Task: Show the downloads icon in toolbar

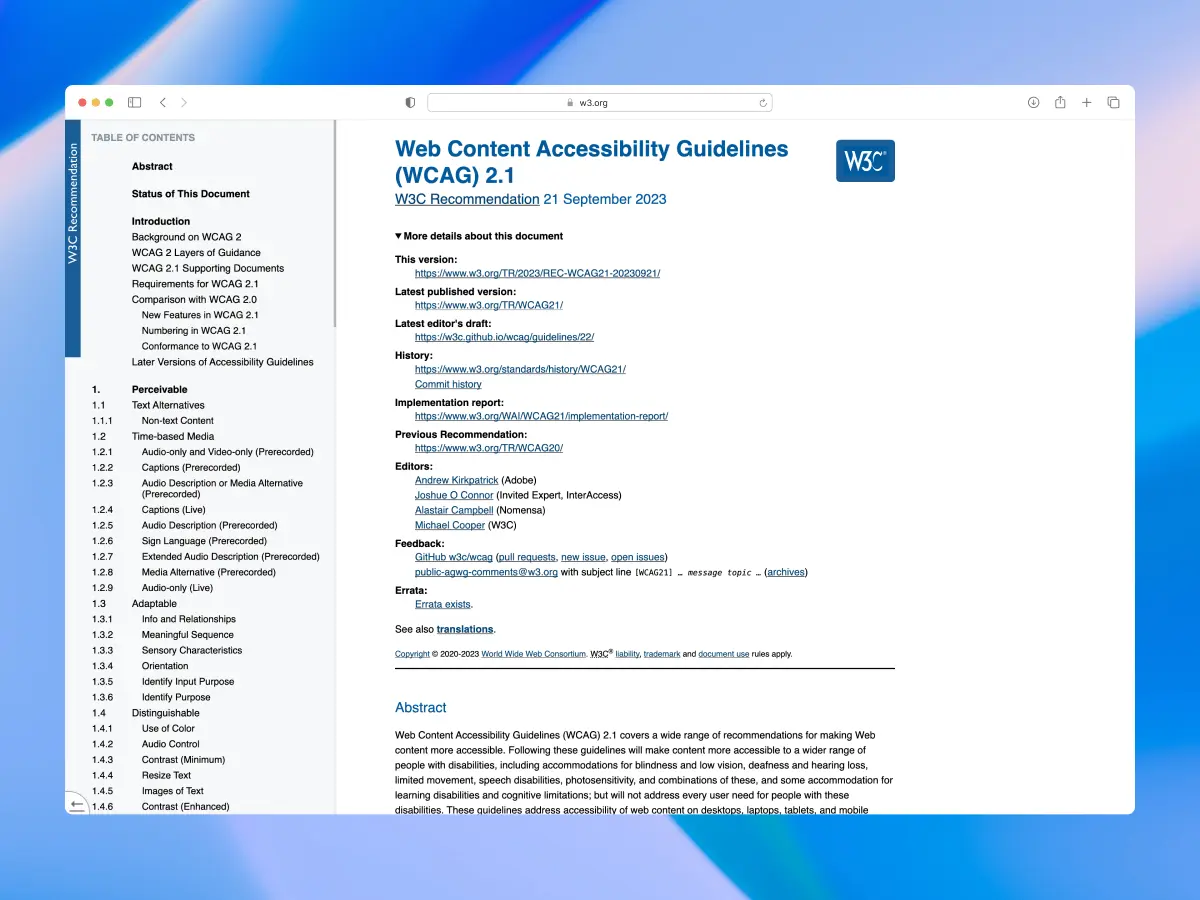Action: pos(1034,102)
